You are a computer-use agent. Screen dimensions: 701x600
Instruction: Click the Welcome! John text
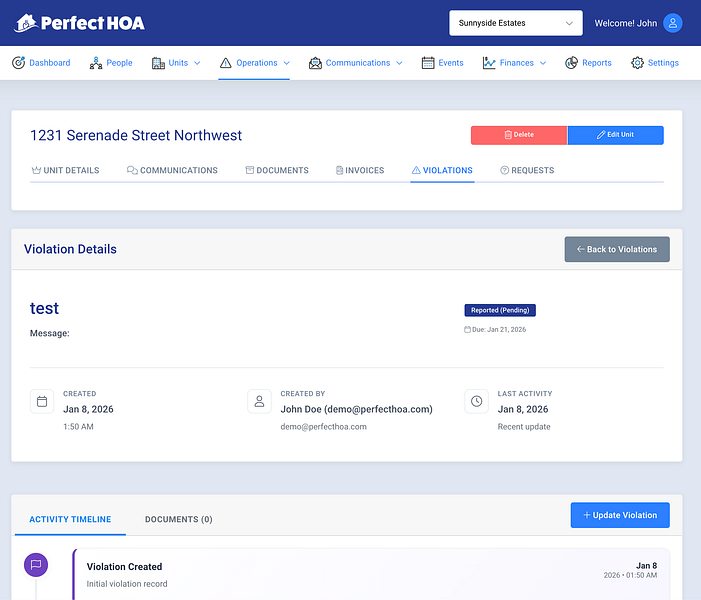pos(625,23)
